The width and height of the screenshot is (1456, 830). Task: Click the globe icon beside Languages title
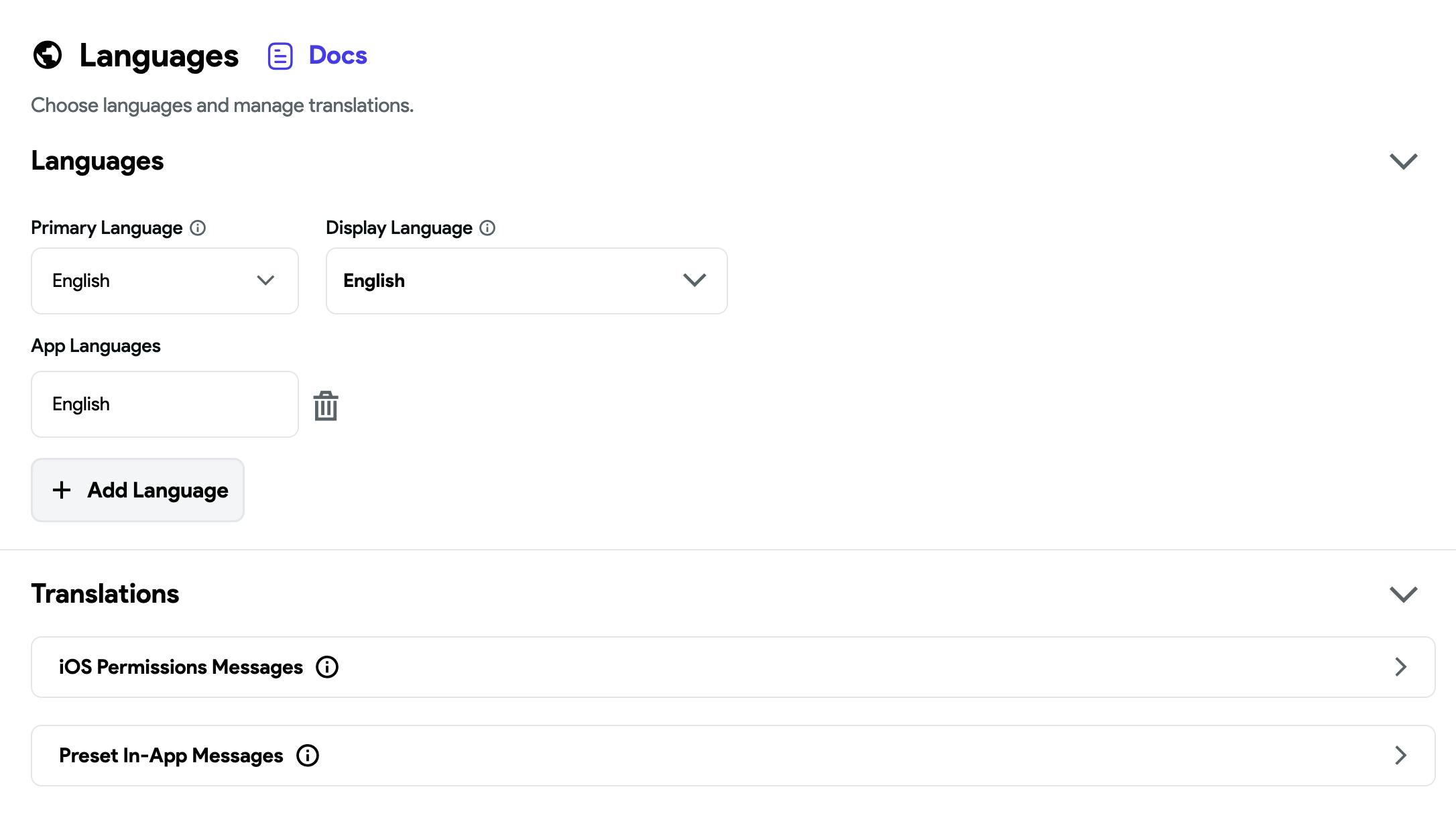48,55
